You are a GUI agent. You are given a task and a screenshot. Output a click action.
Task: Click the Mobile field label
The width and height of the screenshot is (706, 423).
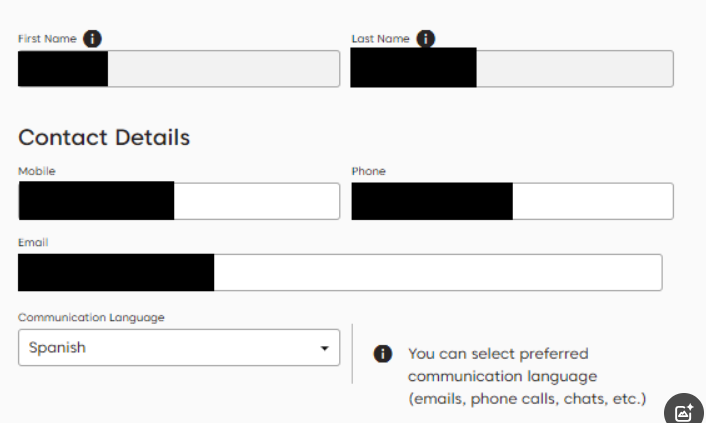pyautogui.click(x=37, y=171)
